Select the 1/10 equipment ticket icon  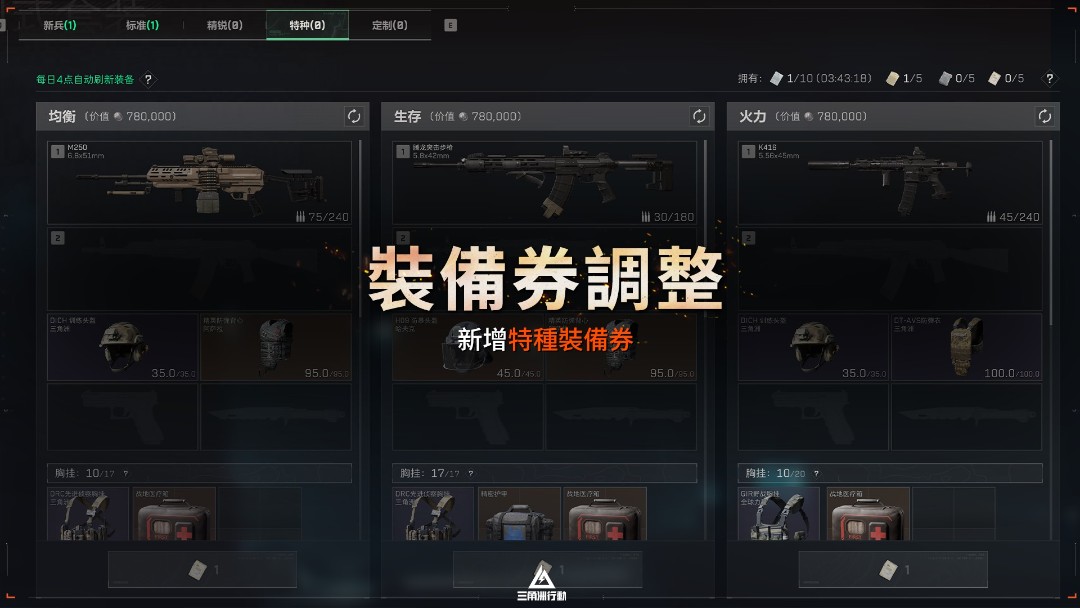pos(776,78)
